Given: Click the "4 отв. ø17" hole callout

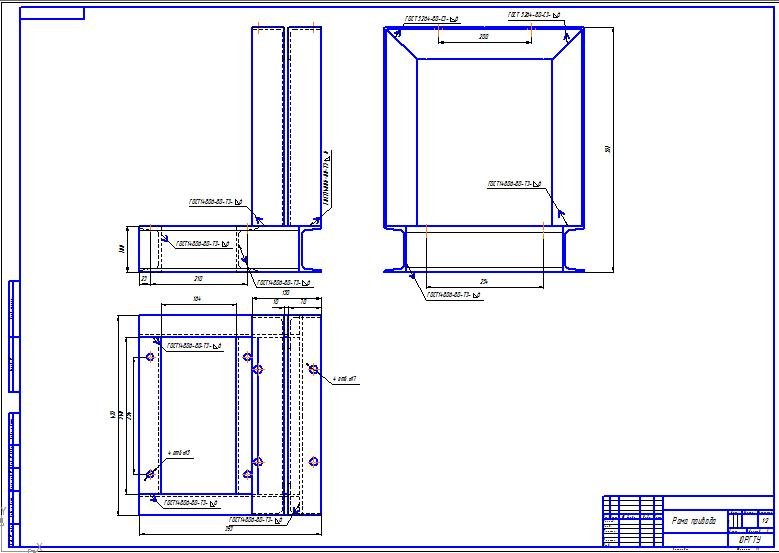Looking at the screenshot, I should point(344,379).
